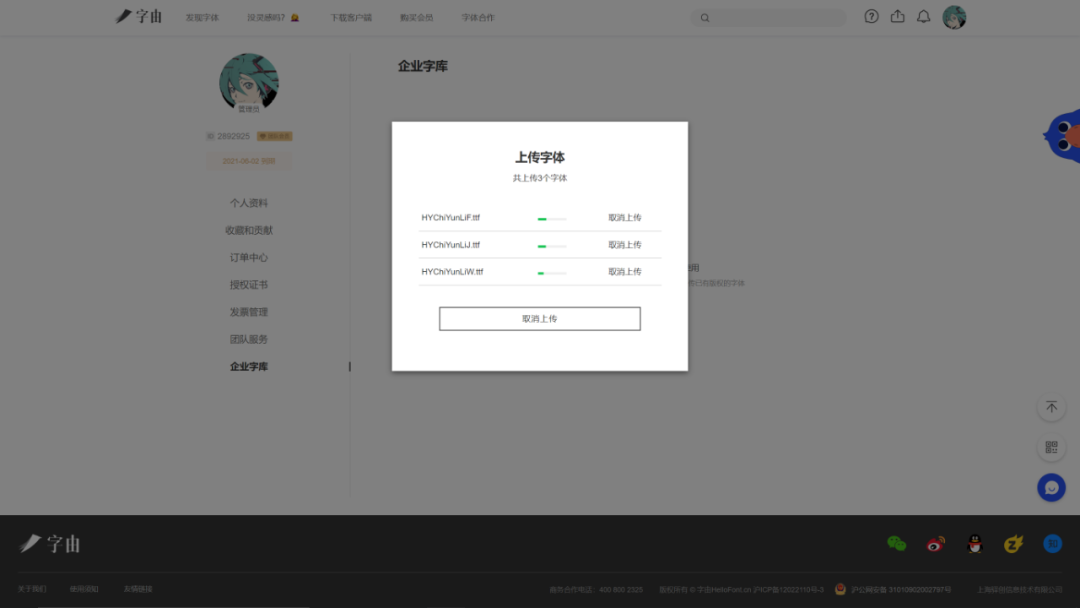Screen dimensions: 1080x608
Task: Click the QQ penguin icon in footer
Action: 974,544
